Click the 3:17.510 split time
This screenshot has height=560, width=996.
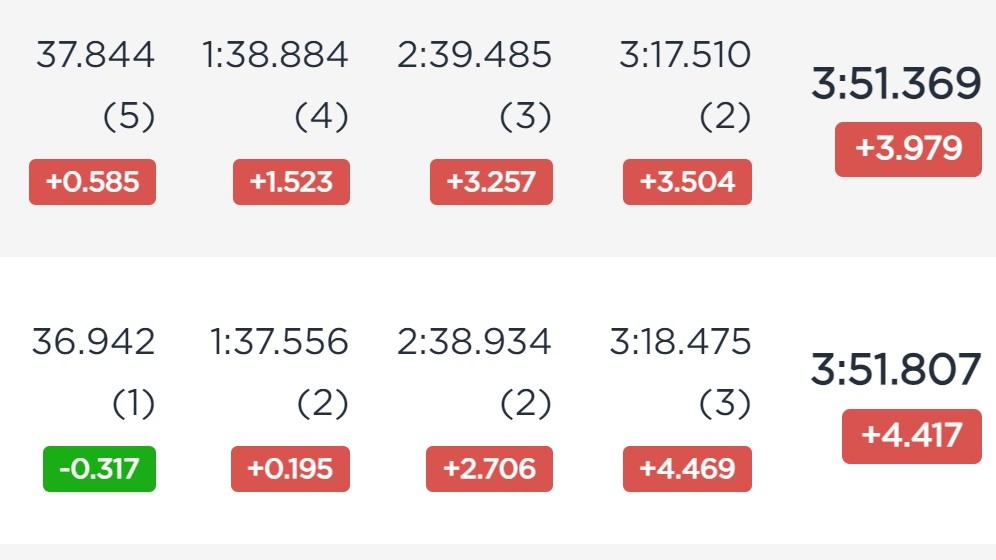[685, 55]
